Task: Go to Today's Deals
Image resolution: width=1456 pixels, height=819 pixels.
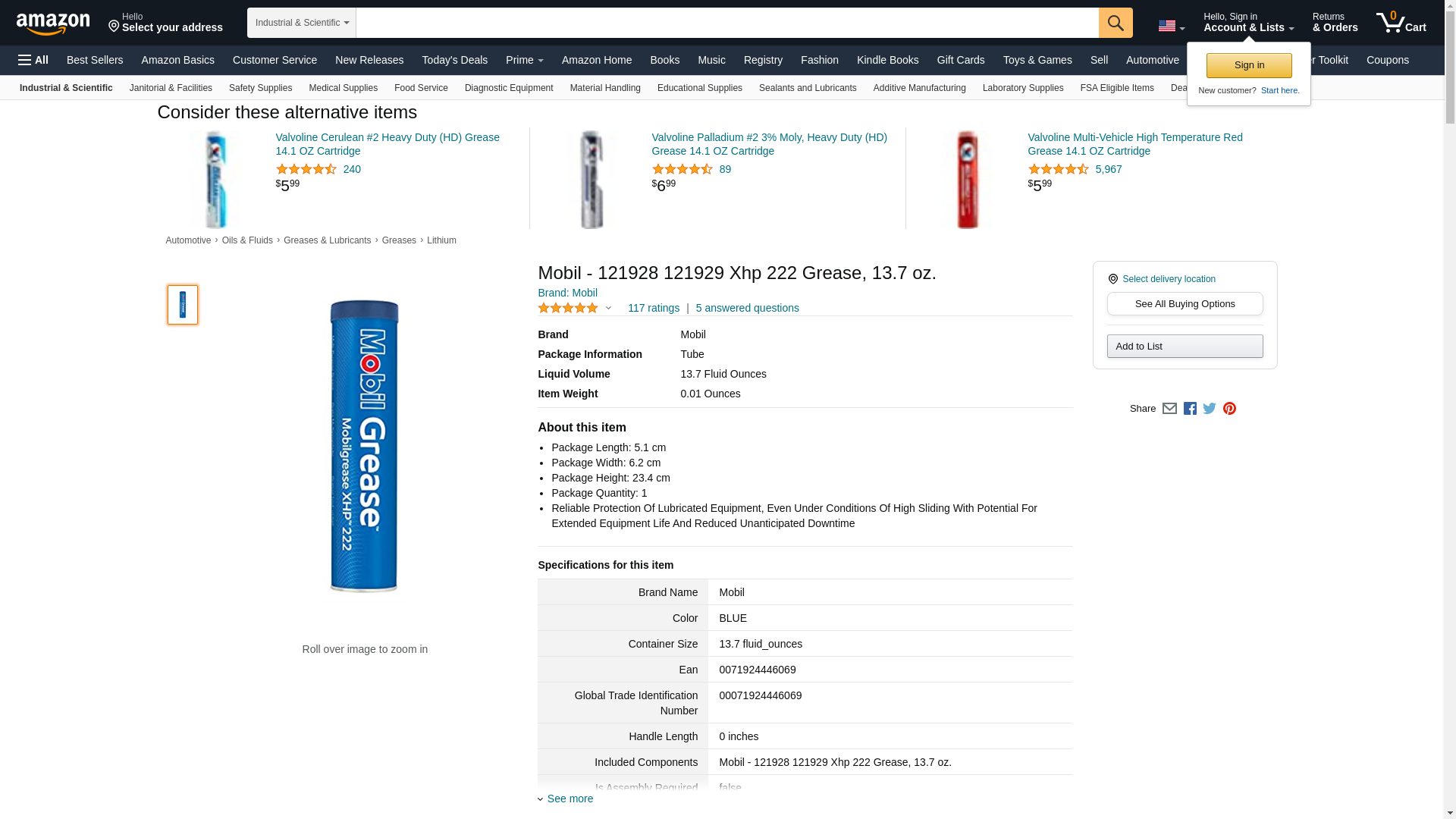Action: click(x=454, y=60)
